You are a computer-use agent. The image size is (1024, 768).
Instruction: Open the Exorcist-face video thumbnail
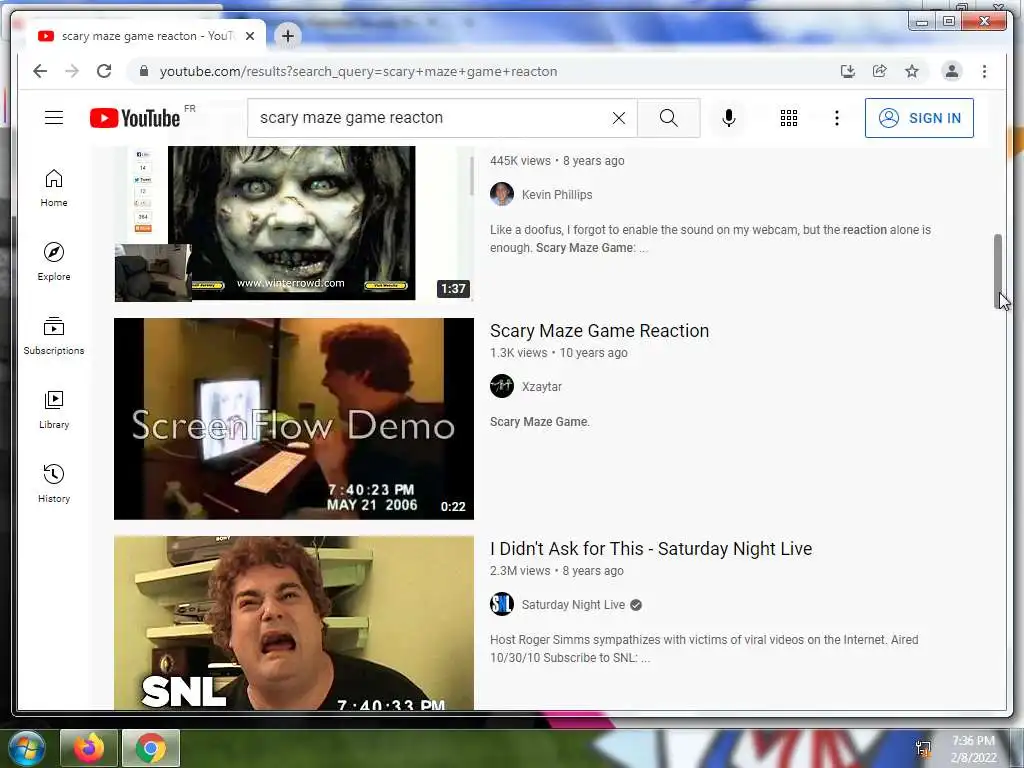coord(294,223)
